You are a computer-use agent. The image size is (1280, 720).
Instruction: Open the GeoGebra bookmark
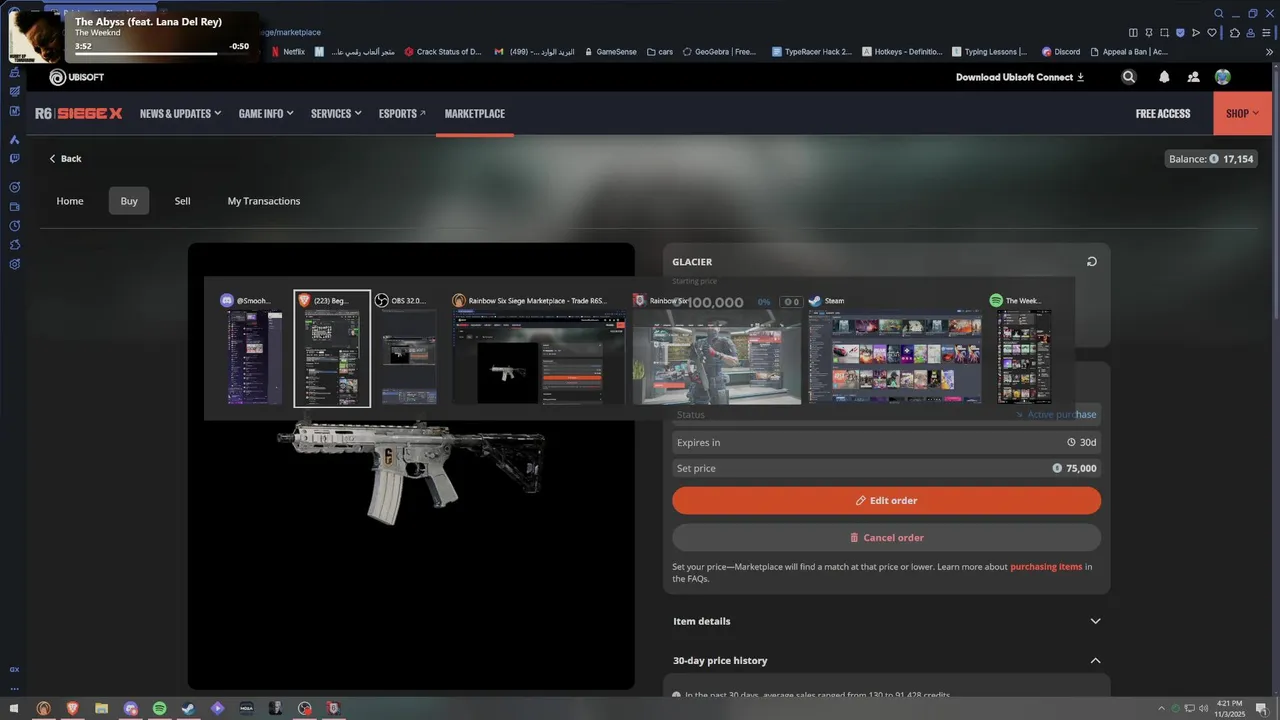[720, 51]
